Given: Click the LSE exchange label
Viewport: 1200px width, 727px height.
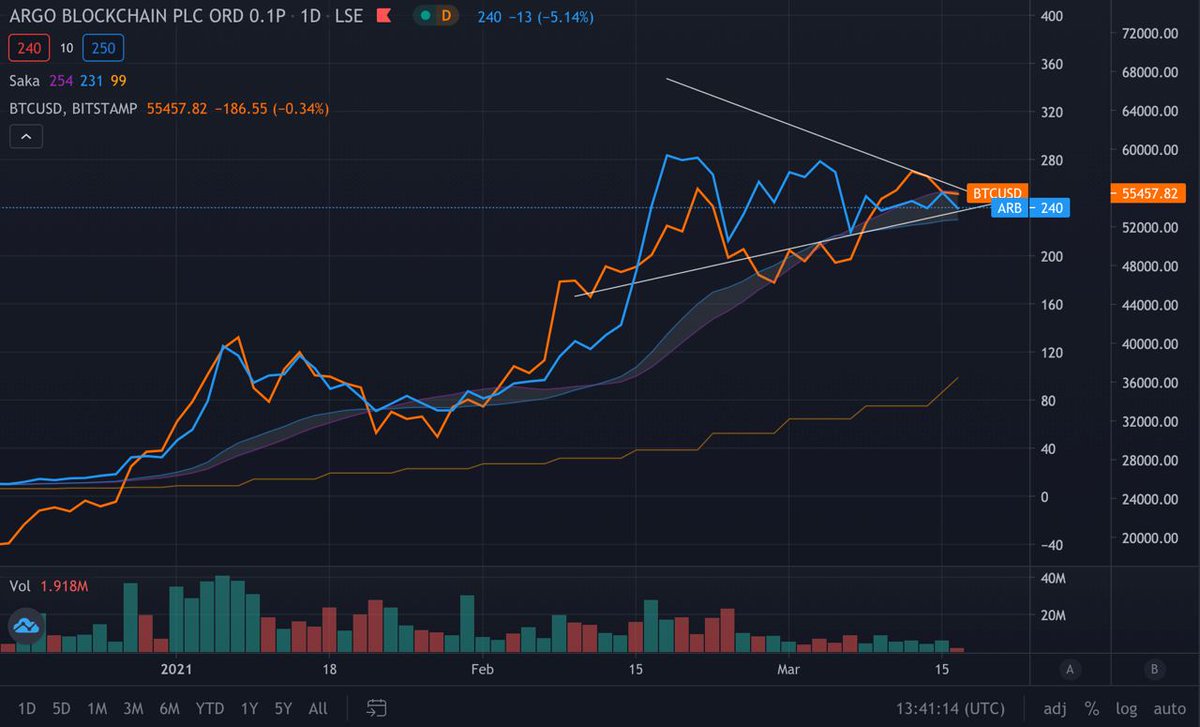Looking at the screenshot, I should (350, 16).
